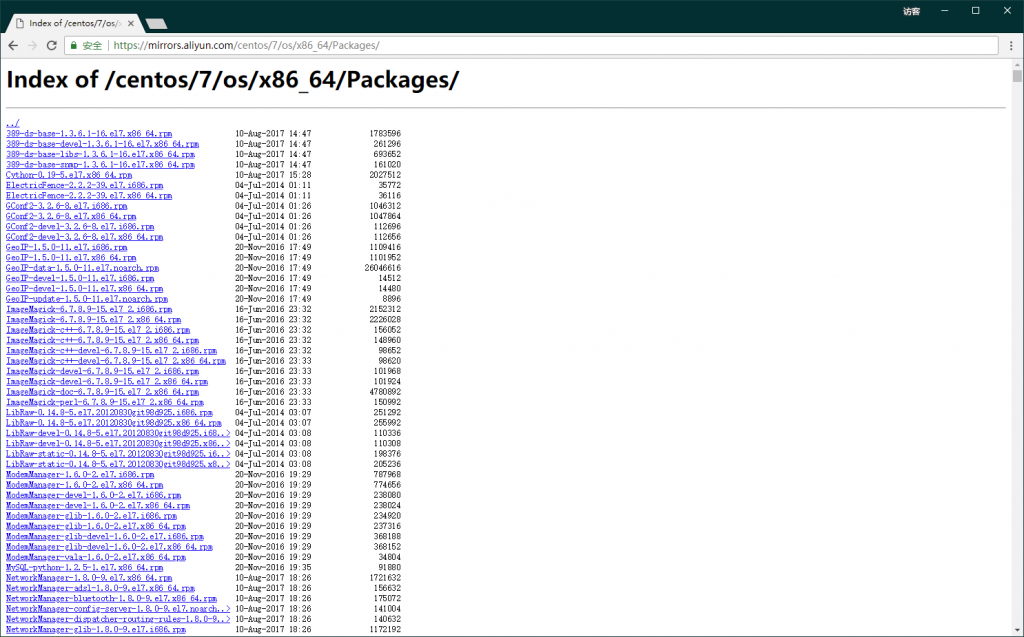
Task: Open the parent directory '../' link
Action: coord(12,123)
